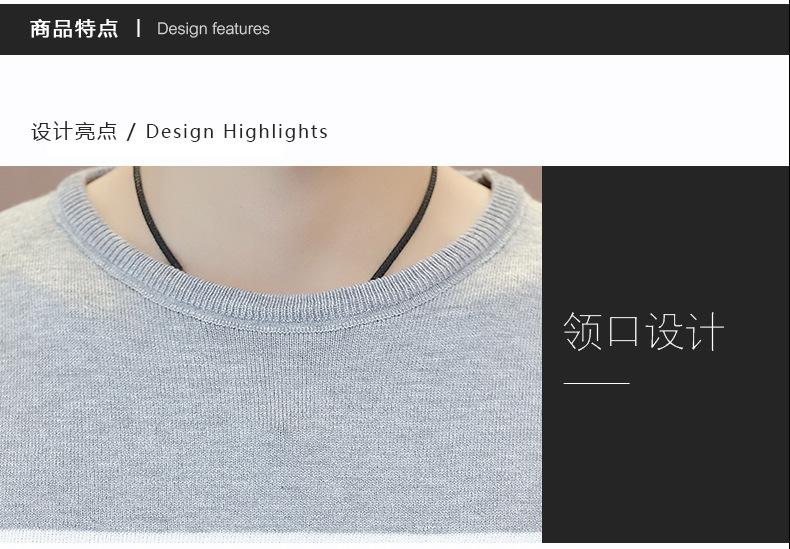Click the vertical divider in header bar
This screenshot has width=790, height=549.
(x=138, y=28)
